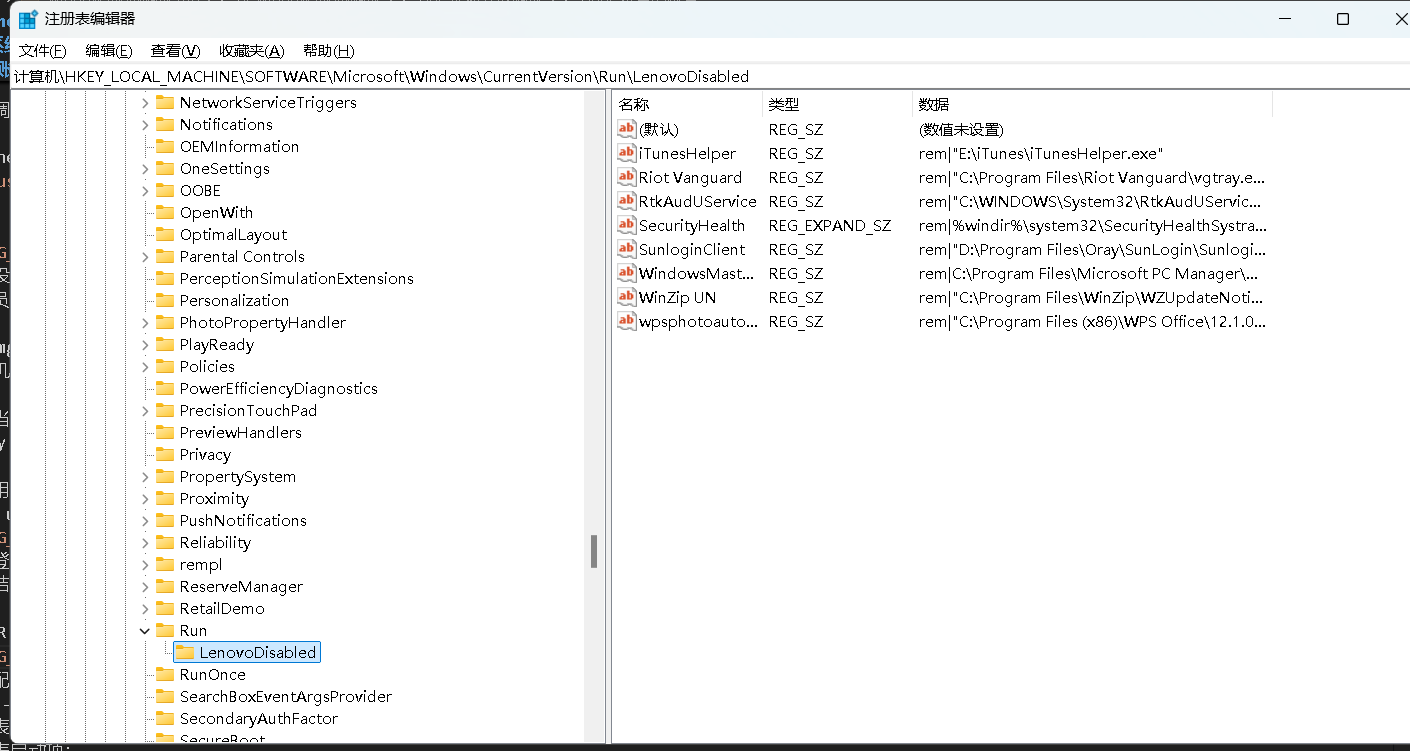Viewport: 1410px width, 751px height.
Task: Expand the PlayReady key arrow
Action: tap(145, 344)
